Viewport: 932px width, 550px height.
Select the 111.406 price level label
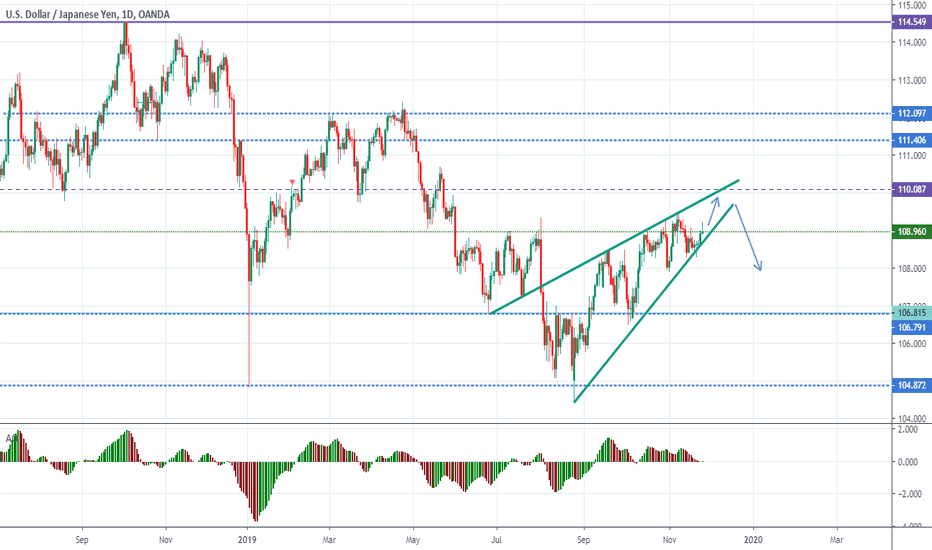point(909,141)
